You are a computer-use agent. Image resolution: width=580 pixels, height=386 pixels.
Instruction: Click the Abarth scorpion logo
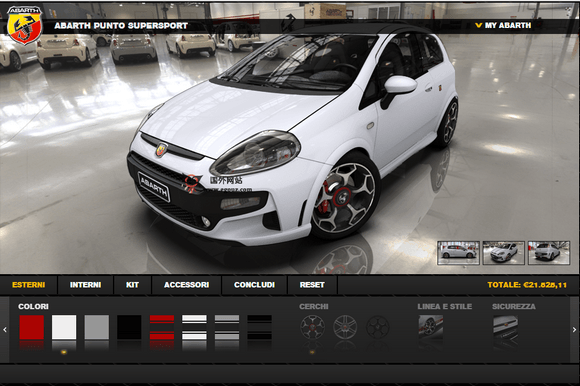coord(24,25)
